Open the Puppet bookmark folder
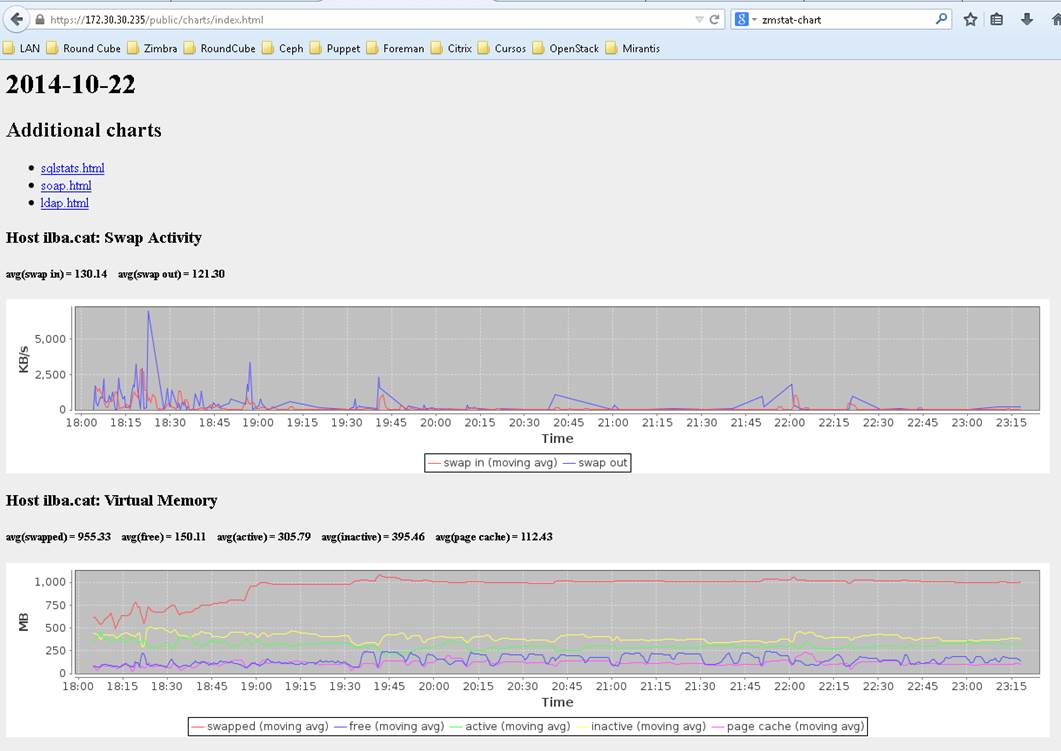Screen dimensions: 1061x751 336,48
